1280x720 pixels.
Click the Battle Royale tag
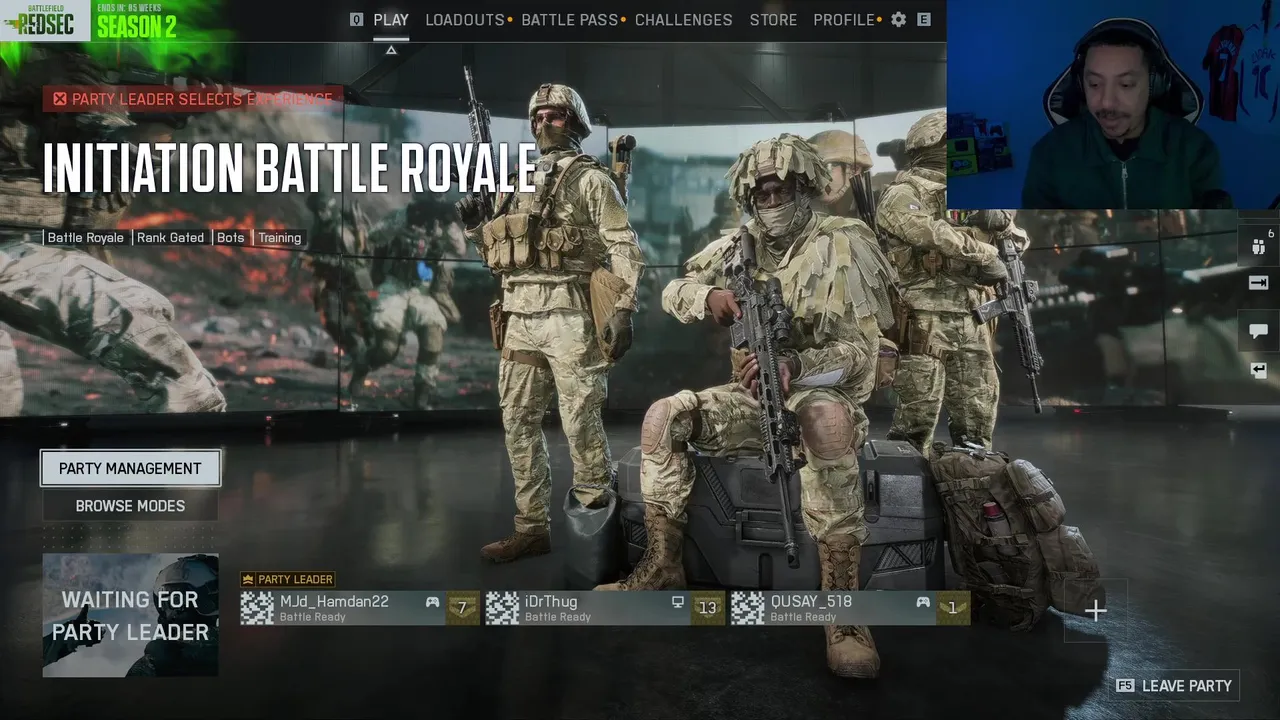[x=86, y=238]
